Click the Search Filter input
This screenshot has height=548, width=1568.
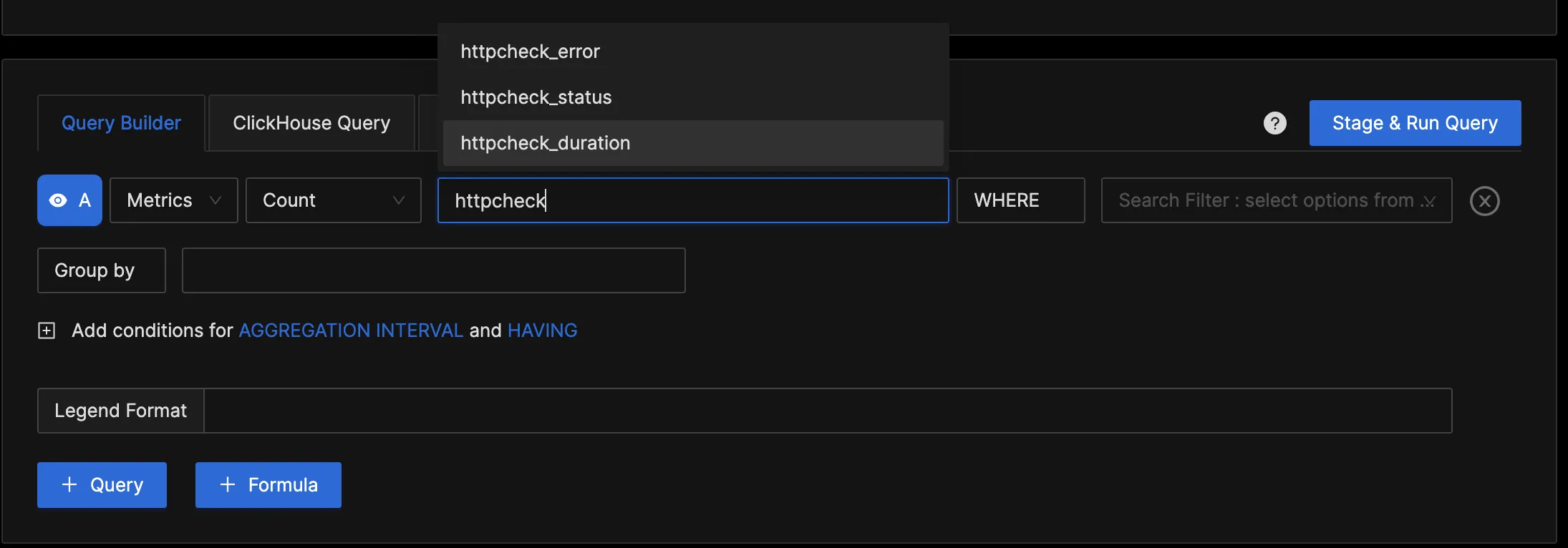pyautogui.click(x=1277, y=200)
